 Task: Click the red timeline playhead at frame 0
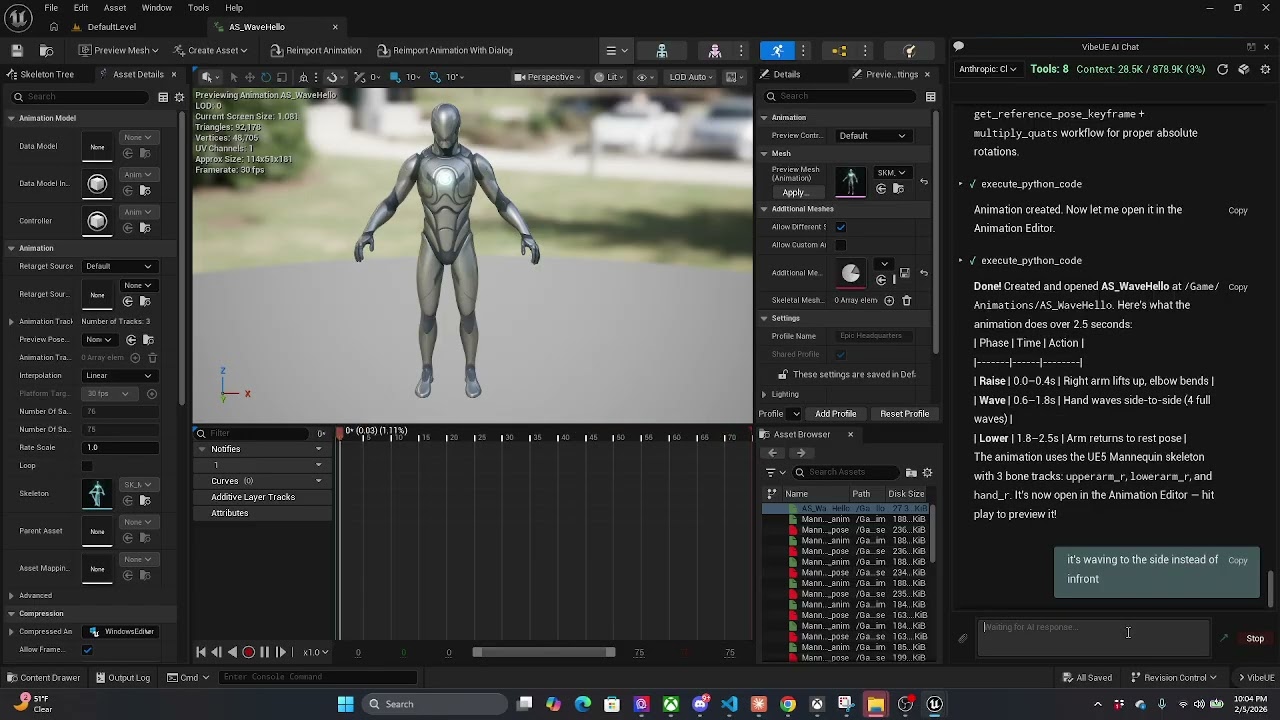[x=339, y=432]
